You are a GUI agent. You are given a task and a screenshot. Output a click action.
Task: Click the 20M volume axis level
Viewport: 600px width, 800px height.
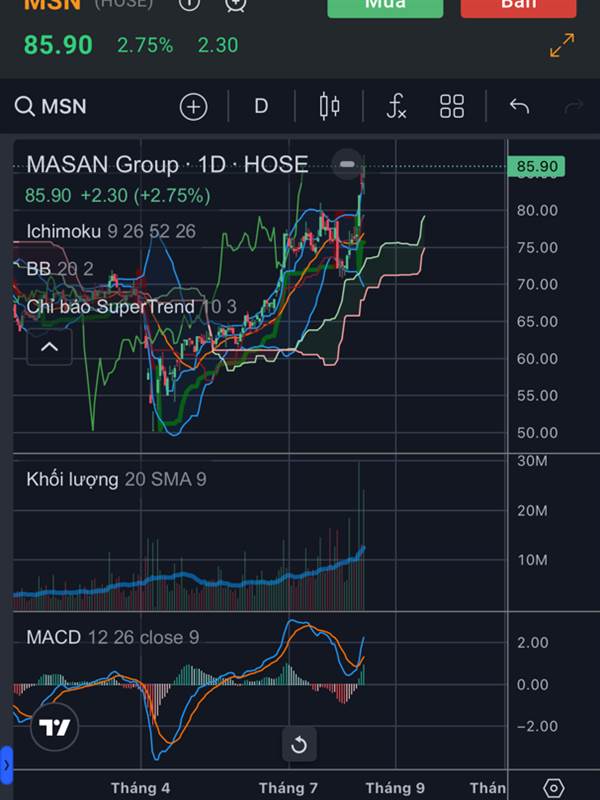(532, 511)
